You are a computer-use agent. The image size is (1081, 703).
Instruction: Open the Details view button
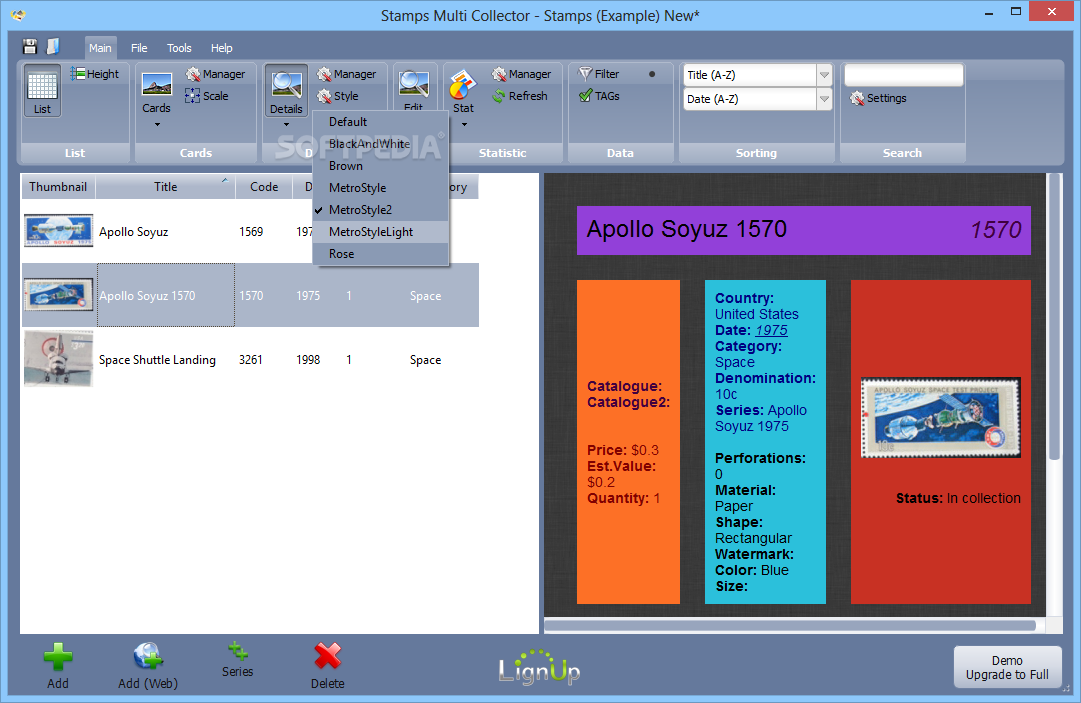pyautogui.click(x=286, y=91)
